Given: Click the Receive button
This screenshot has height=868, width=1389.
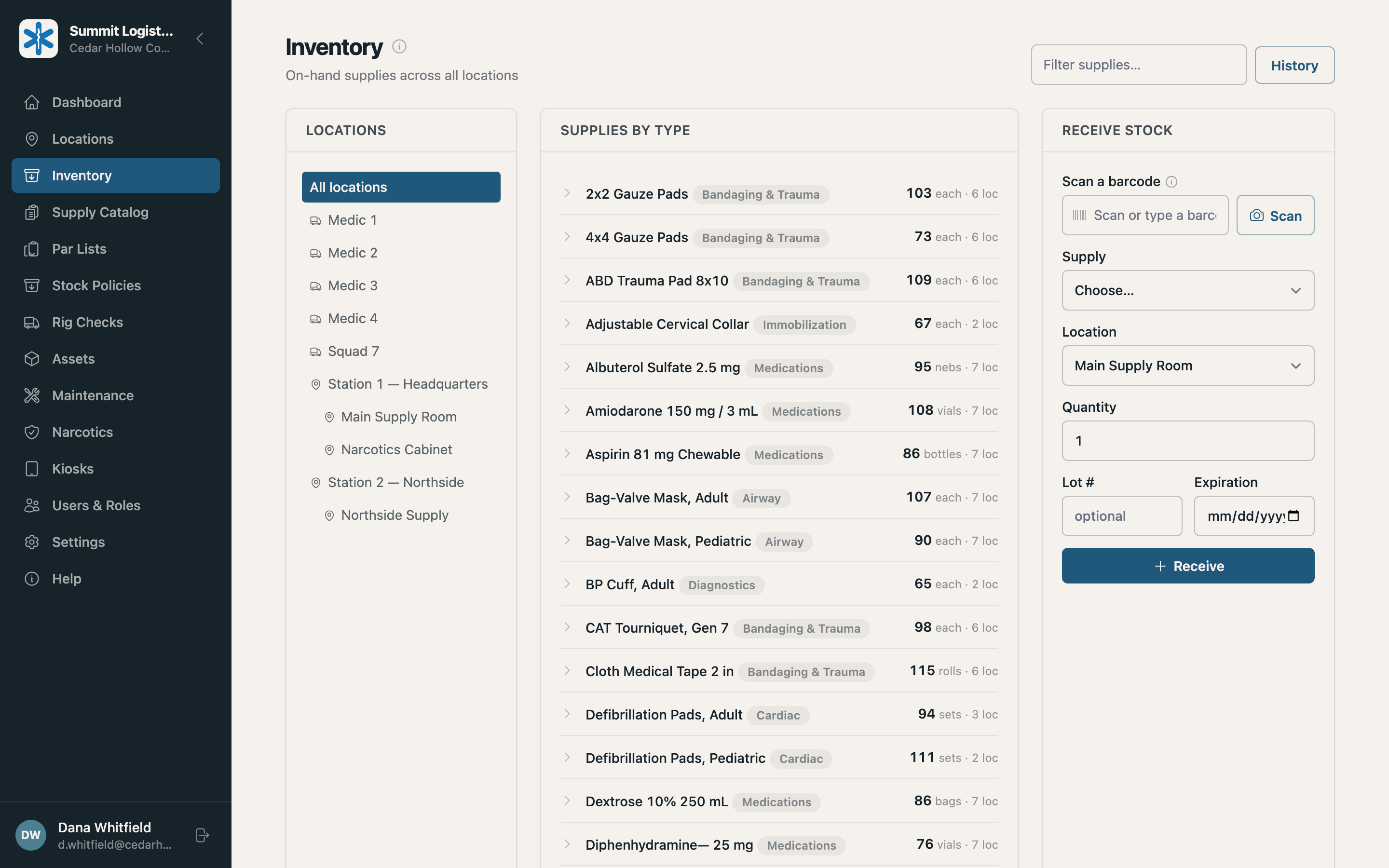Looking at the screenshot, I should 1187,566.
